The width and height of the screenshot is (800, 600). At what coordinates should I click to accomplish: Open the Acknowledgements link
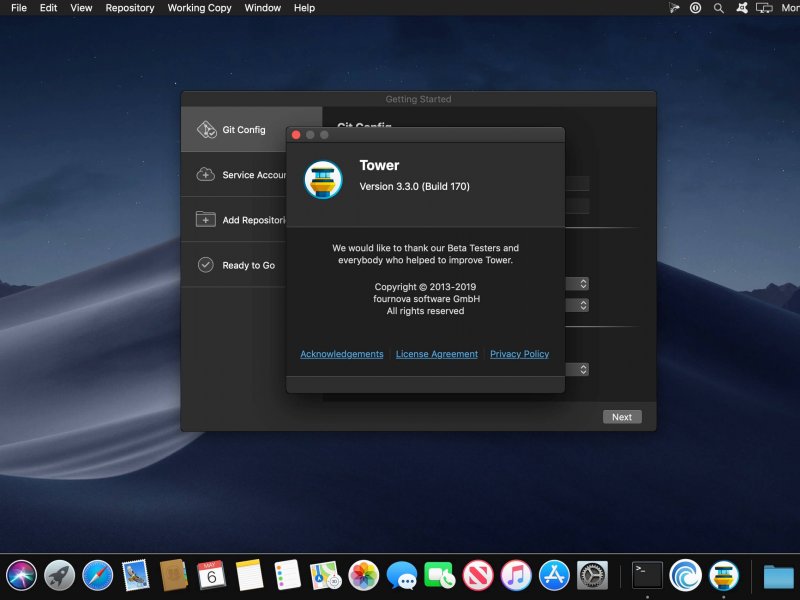tap(341, 354)
